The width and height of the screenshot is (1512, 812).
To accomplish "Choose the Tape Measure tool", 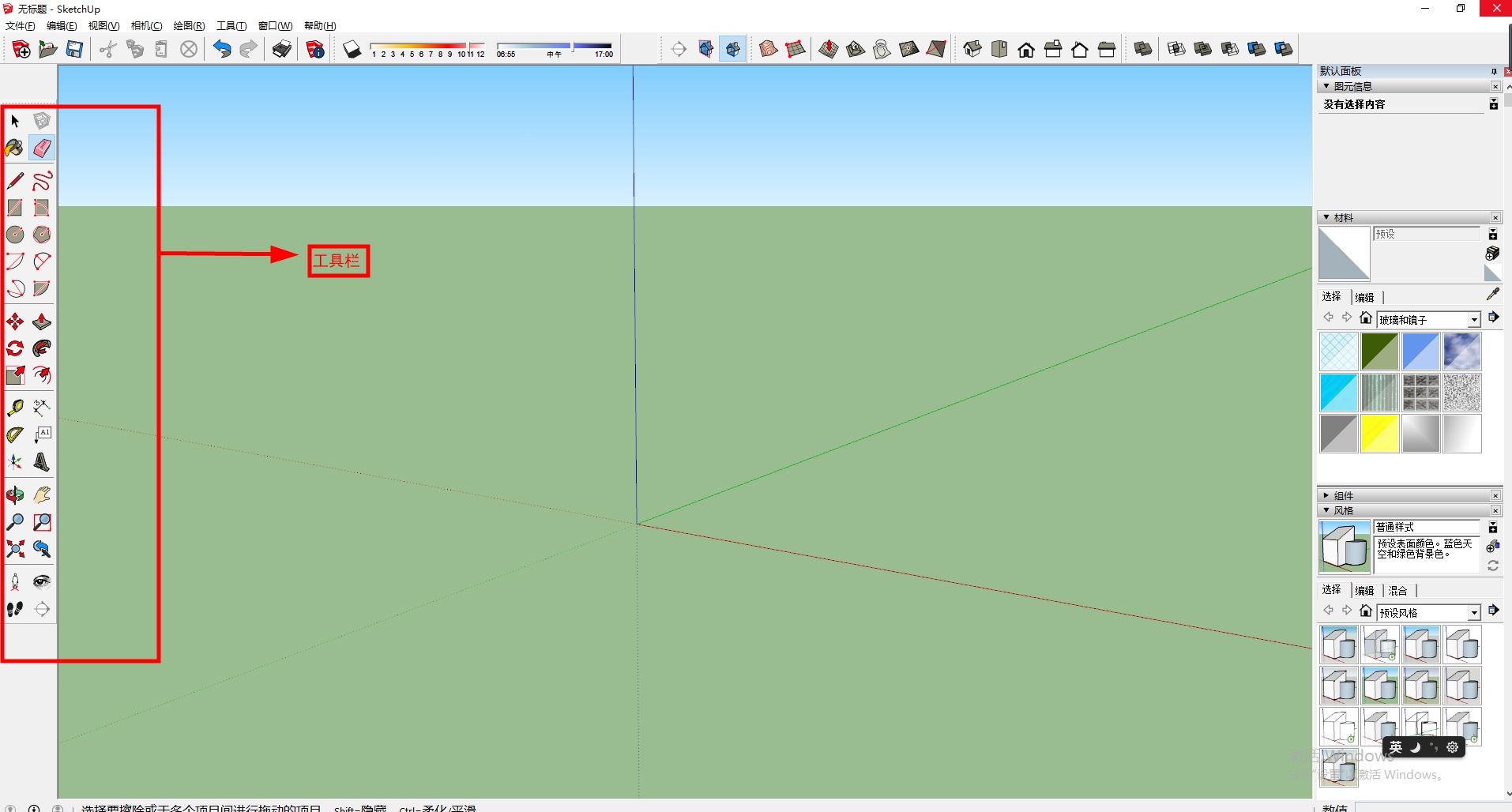I will coord(15,408).
